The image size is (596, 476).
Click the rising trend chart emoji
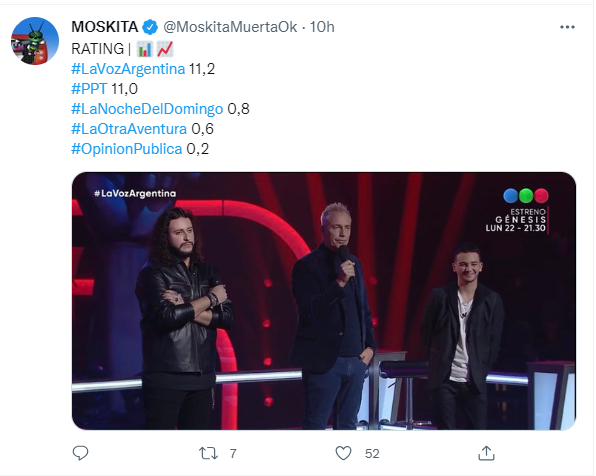(165, 49)
